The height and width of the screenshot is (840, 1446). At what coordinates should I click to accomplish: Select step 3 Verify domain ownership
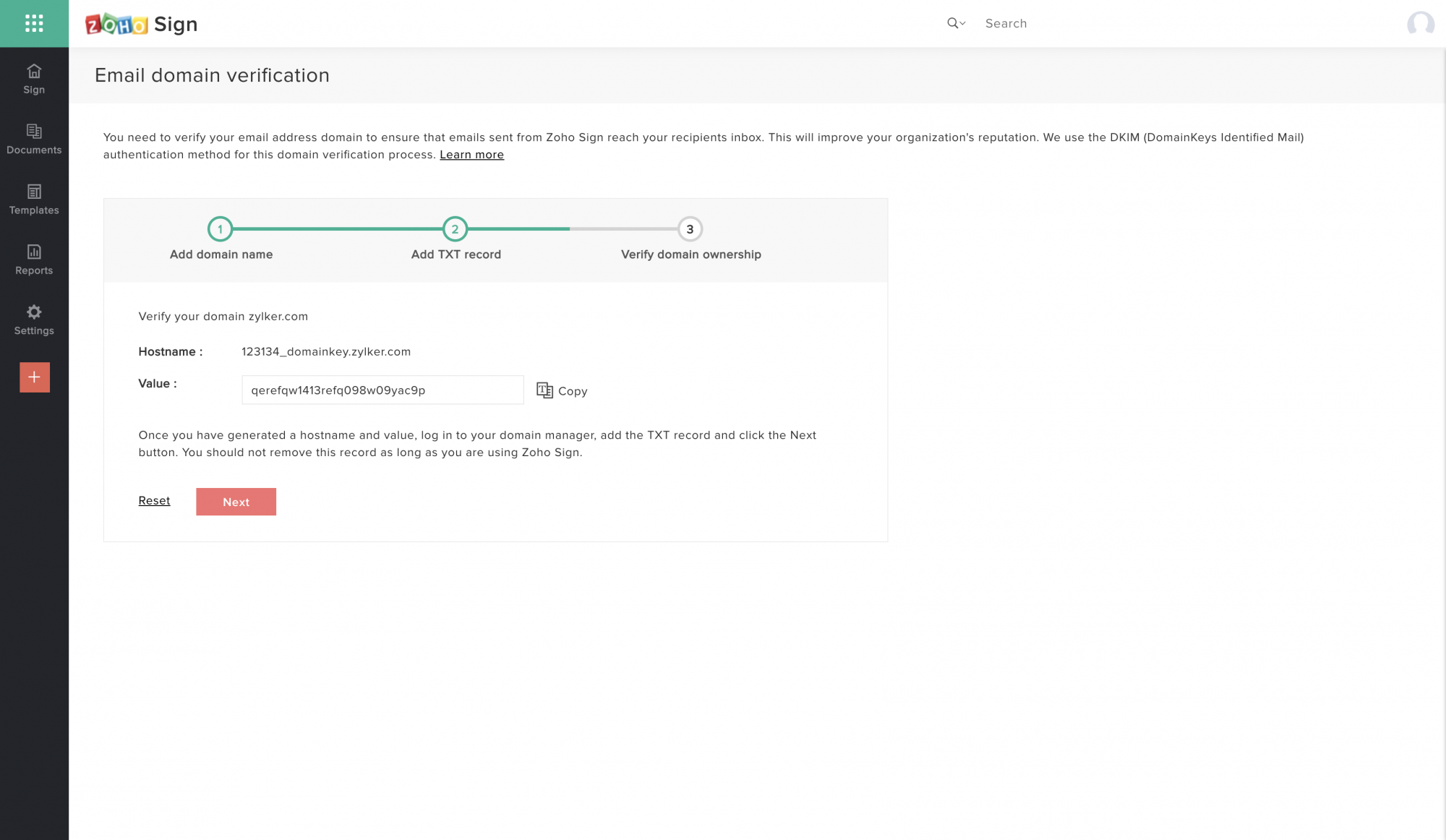point(689,229)
